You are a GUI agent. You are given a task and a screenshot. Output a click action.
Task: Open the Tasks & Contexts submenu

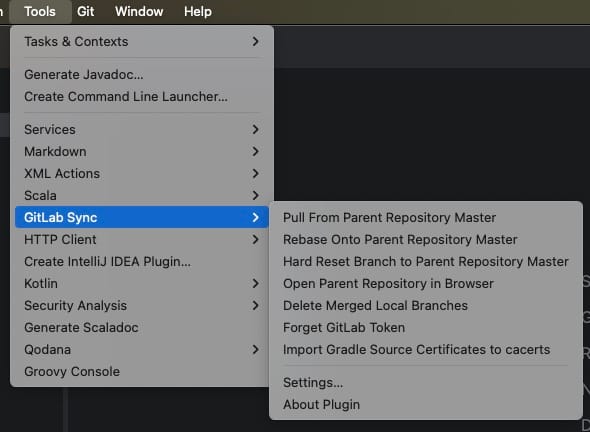[x=141, y=41]
